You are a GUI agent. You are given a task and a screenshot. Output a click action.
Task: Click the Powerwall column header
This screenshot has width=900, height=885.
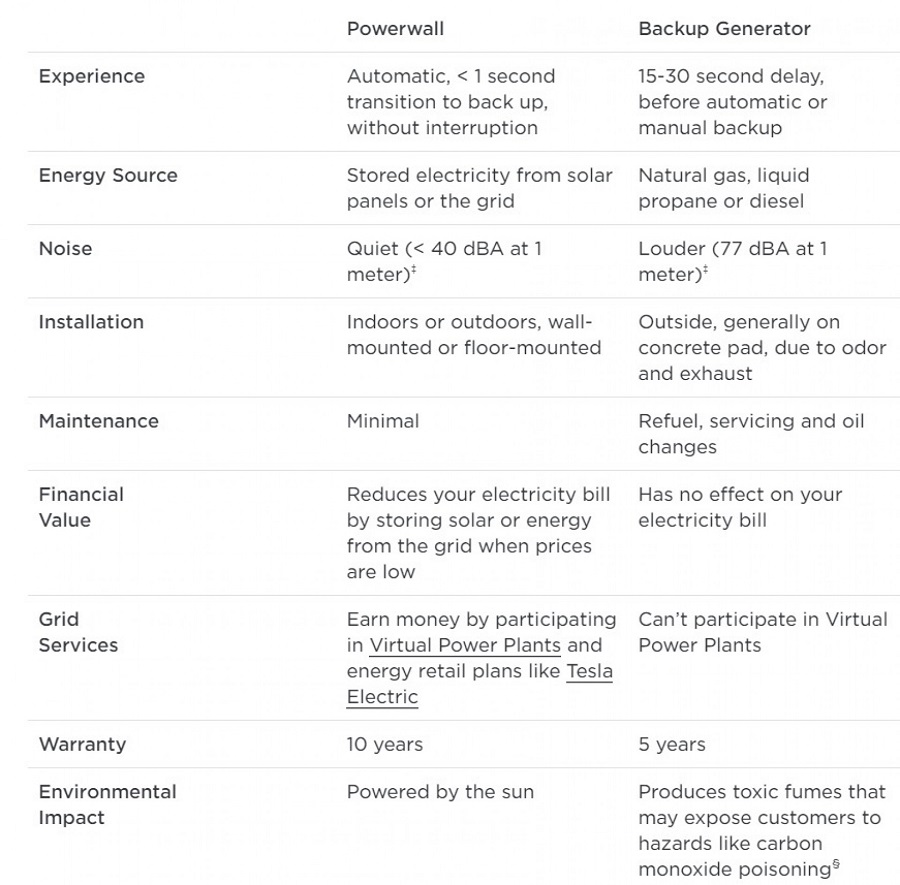click(x=395, y=29)
